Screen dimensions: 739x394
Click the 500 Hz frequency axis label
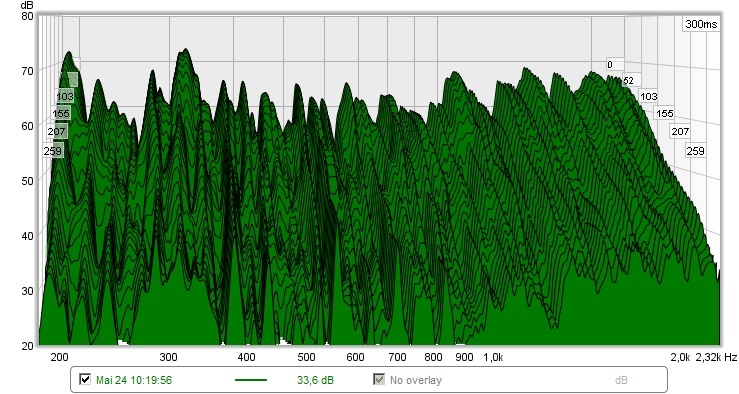pos(306,357)
